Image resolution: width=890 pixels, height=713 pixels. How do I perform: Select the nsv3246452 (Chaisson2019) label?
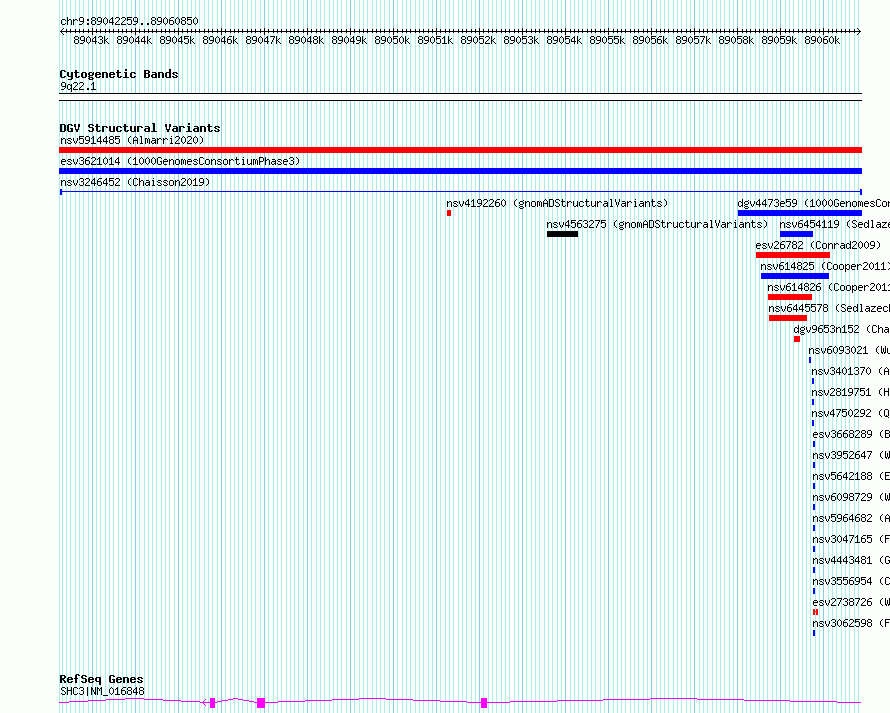(x=135, y=182)
